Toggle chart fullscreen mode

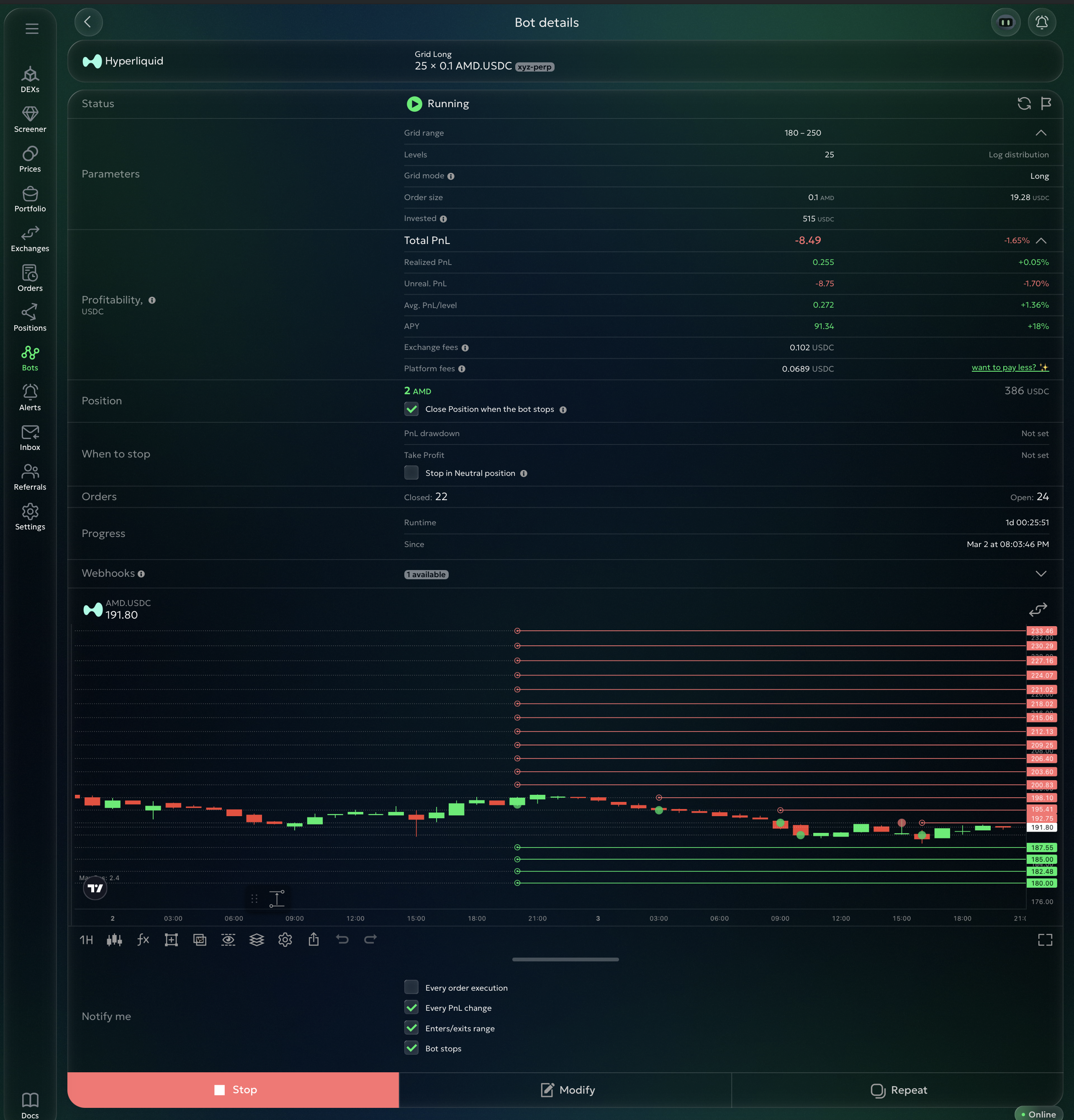(x=1045, y=940)
